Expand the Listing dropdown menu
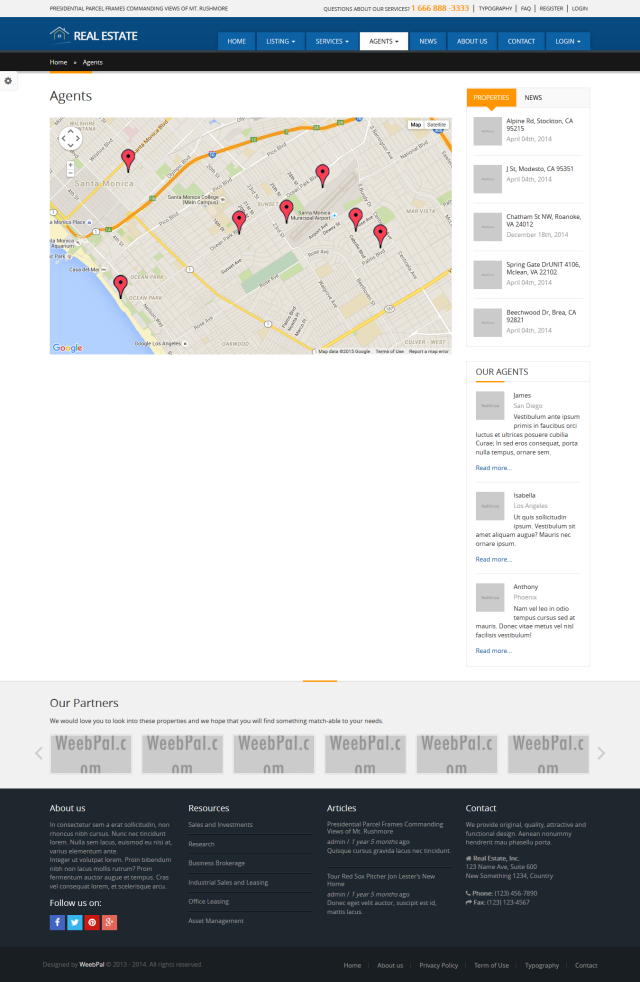 tap(280, 42)
